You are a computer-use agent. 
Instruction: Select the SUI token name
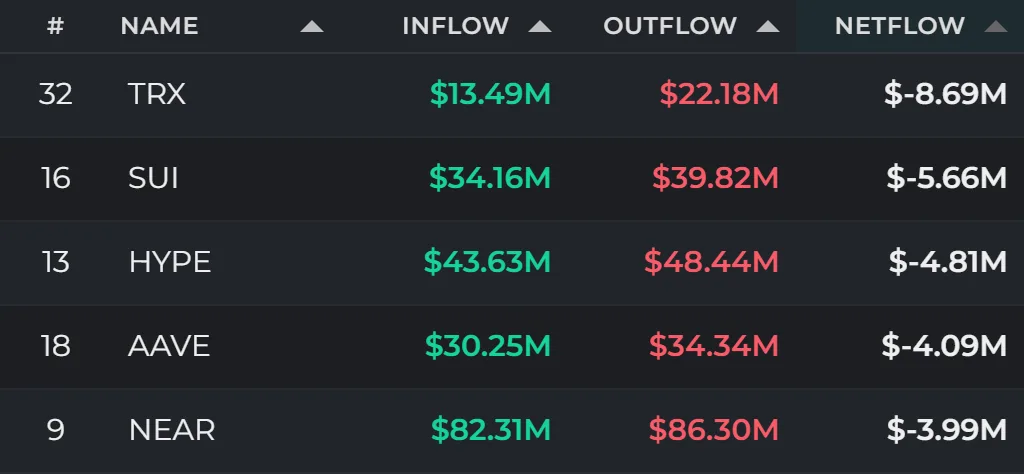point(153,178)
